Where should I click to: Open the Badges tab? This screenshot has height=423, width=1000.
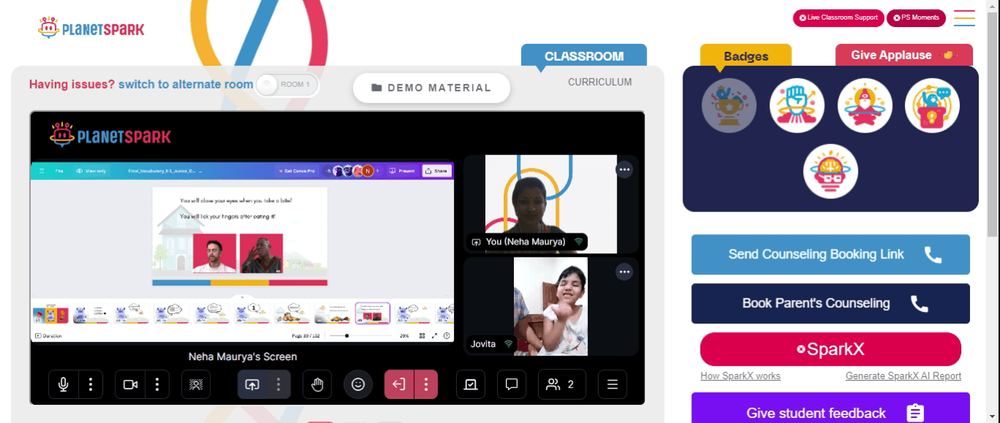[x=746, y=56]
